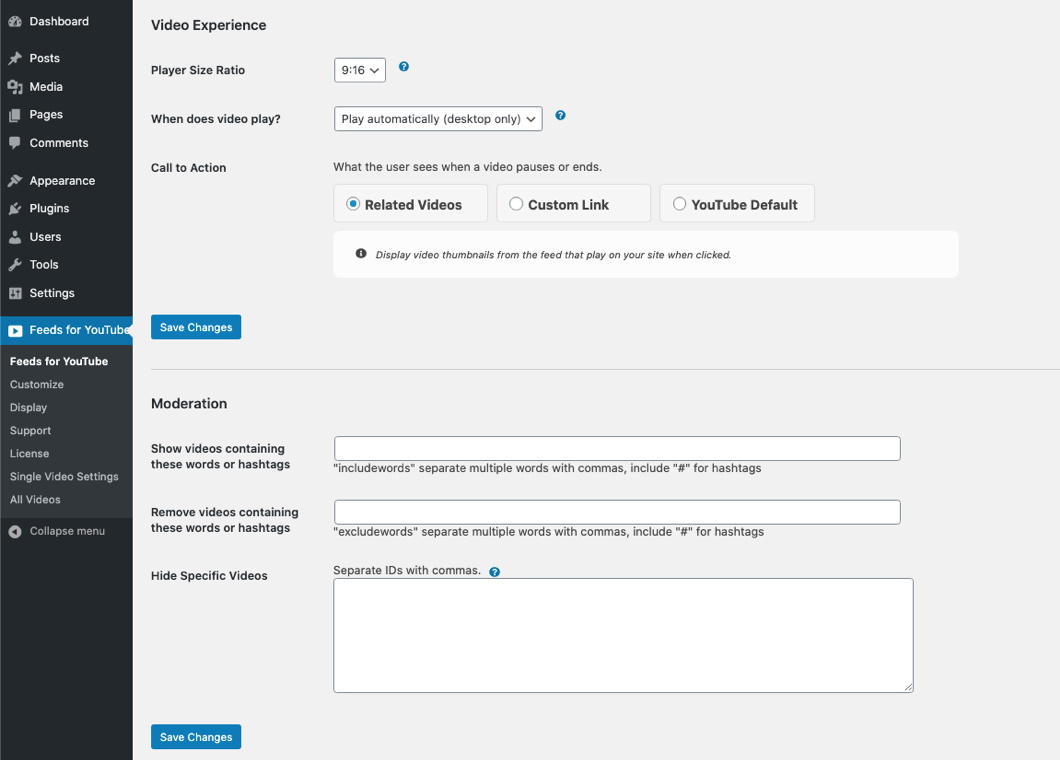Click Save Changes below Moderation section
Screen dimensions: 1060x760
[x=196, y=737]
